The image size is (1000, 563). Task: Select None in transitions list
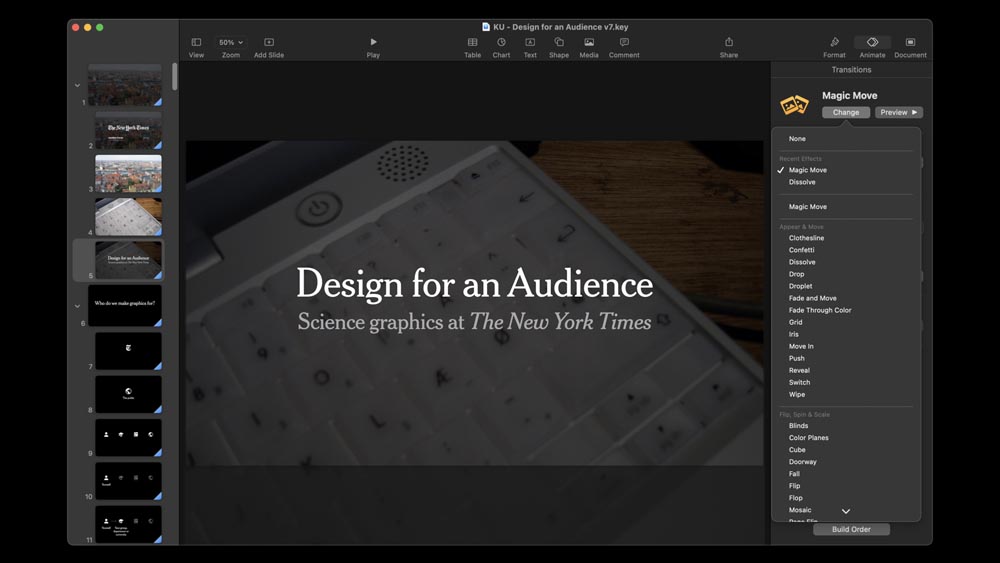[797, 139]
